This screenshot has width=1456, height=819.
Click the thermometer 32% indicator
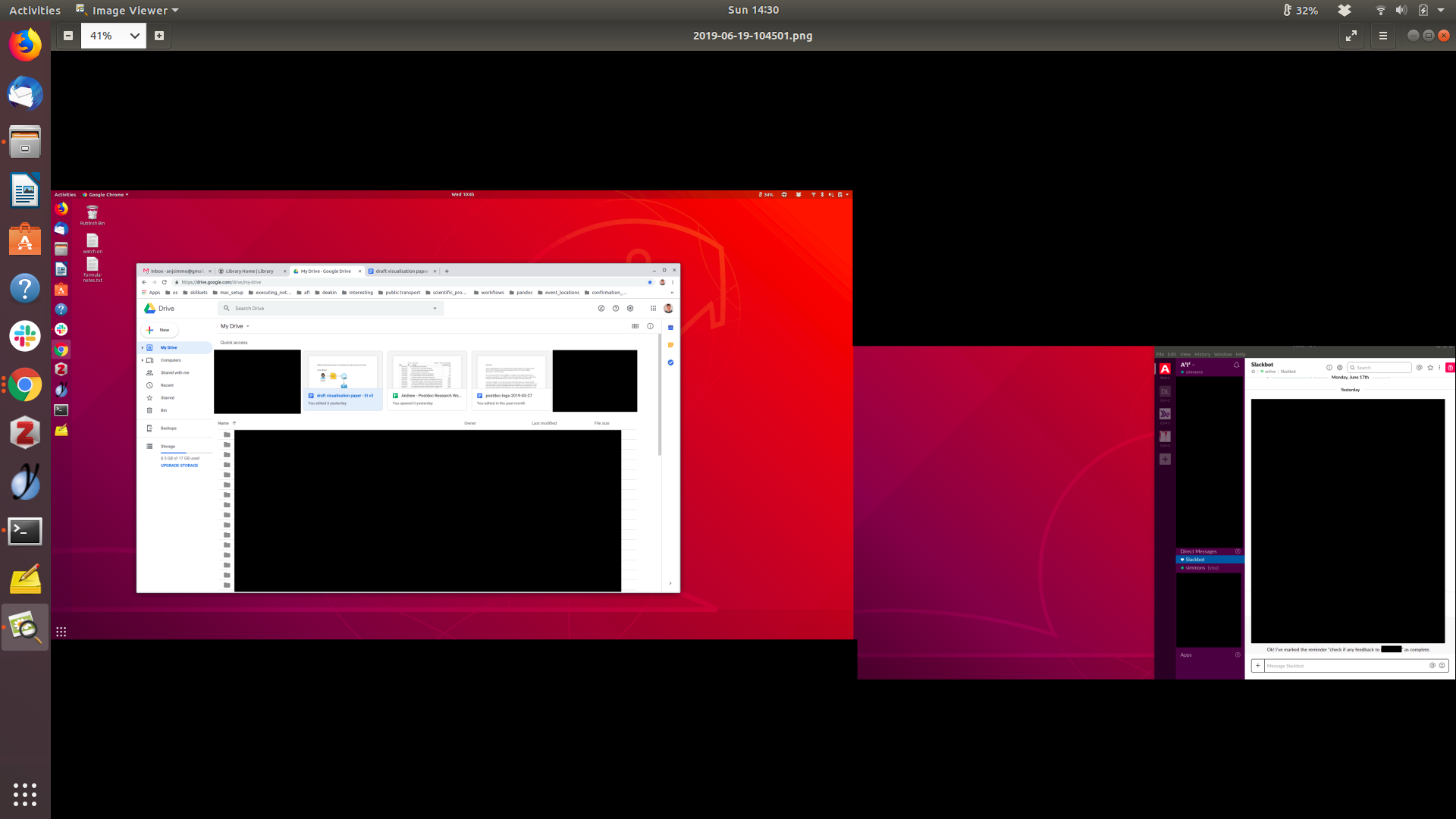tap(1301, 11)
